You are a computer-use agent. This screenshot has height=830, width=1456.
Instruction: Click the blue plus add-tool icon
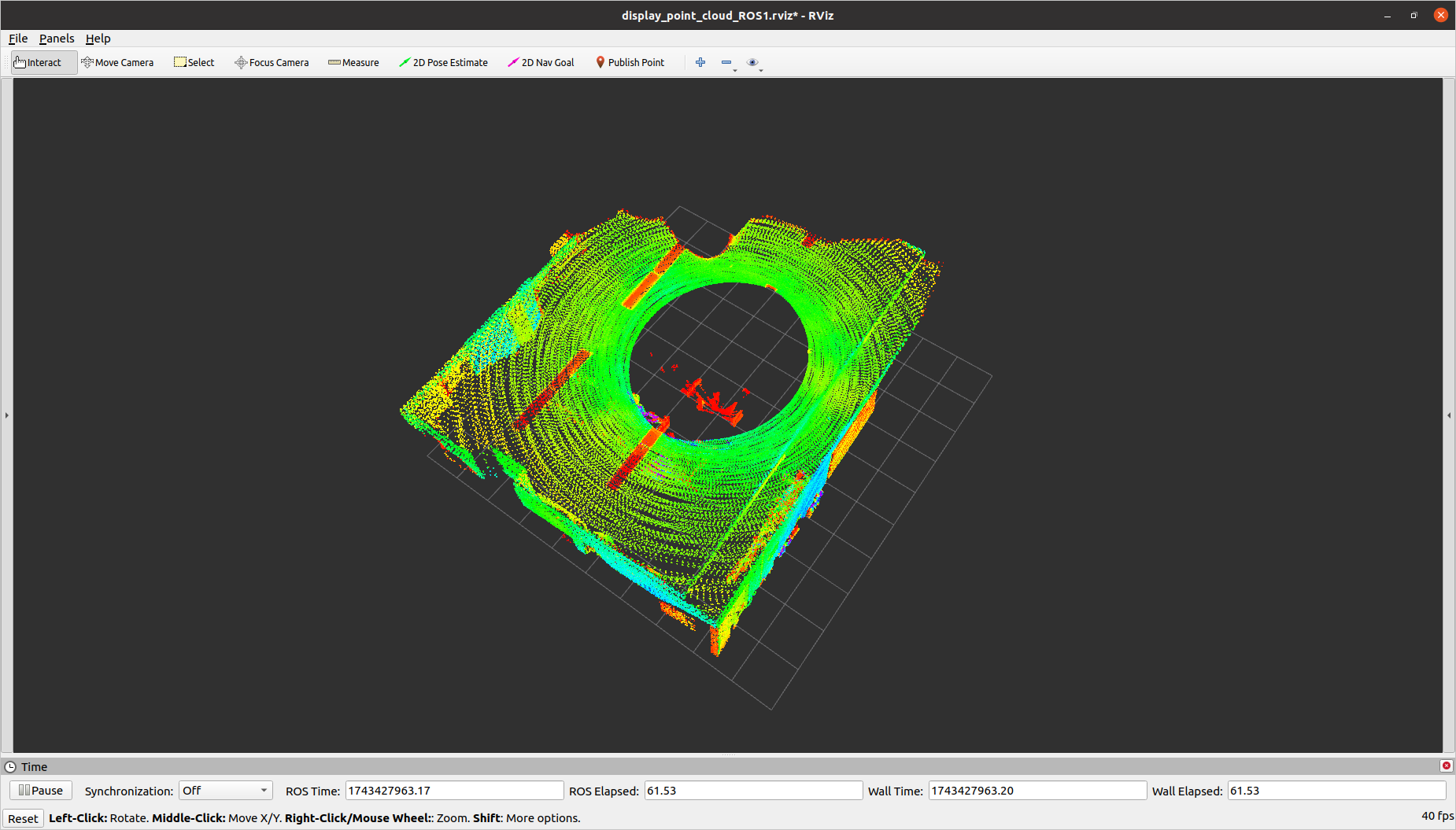700,63
